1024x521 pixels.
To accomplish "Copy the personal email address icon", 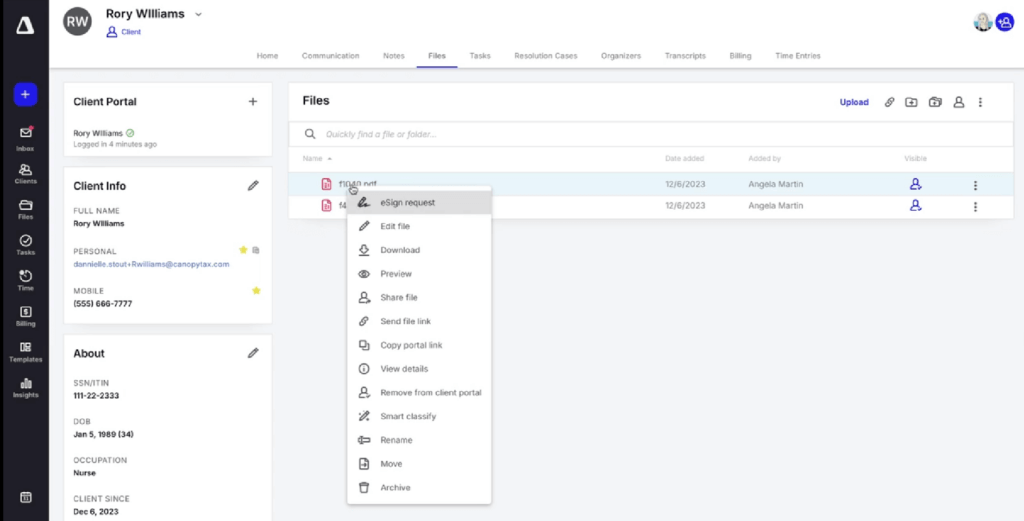I will point(256,250).
